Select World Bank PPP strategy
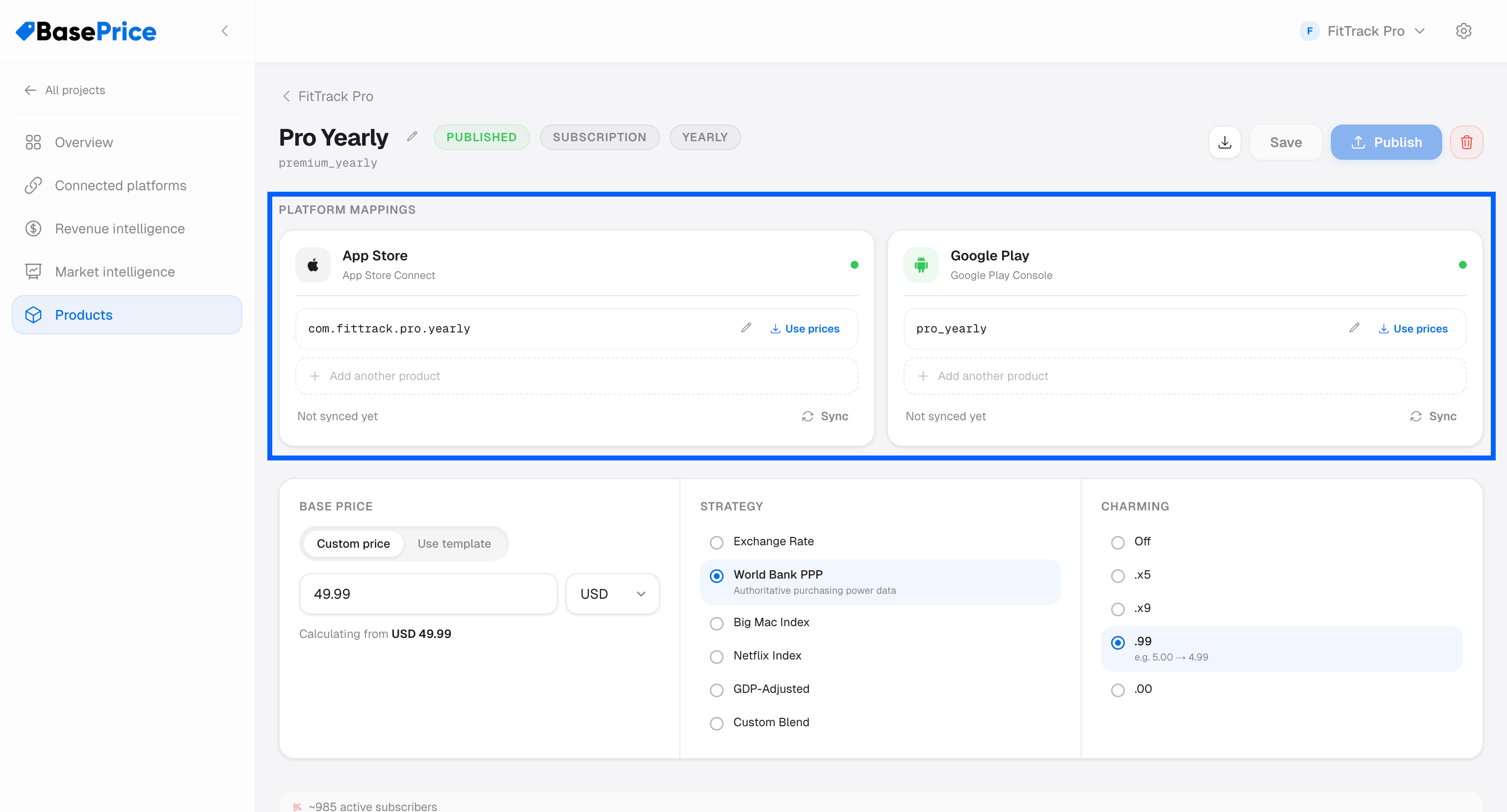This screenshot has height=812, width=1507. click(x=880, y=582)
